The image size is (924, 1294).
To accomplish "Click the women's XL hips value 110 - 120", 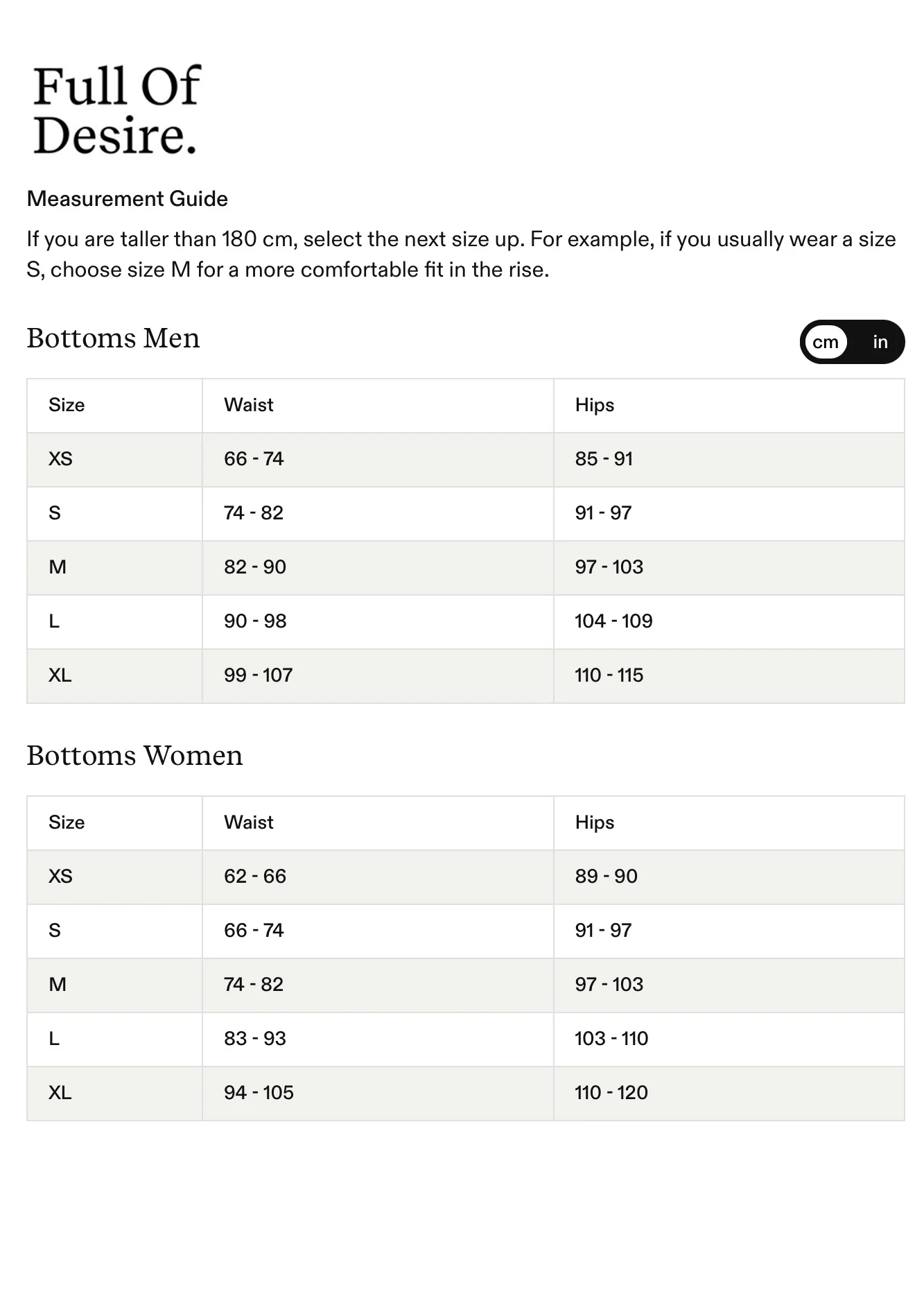I will [x=611, y=1093].
